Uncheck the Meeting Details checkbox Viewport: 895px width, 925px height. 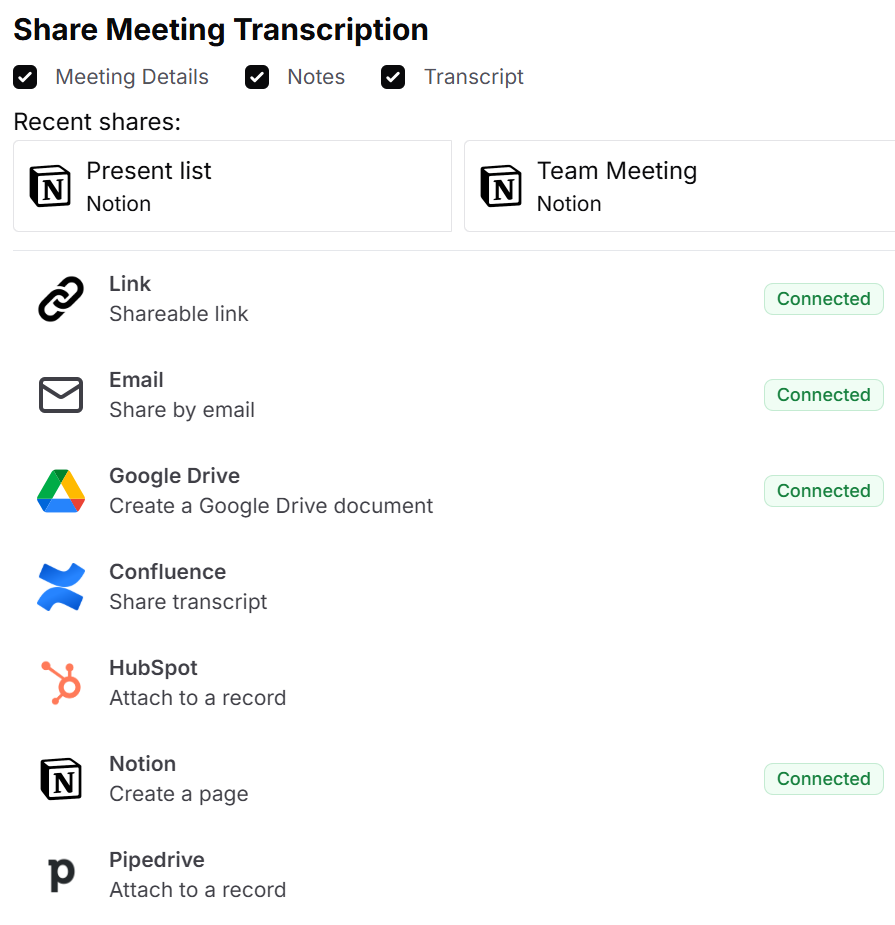pyautogui.click(x=25, y=77)
